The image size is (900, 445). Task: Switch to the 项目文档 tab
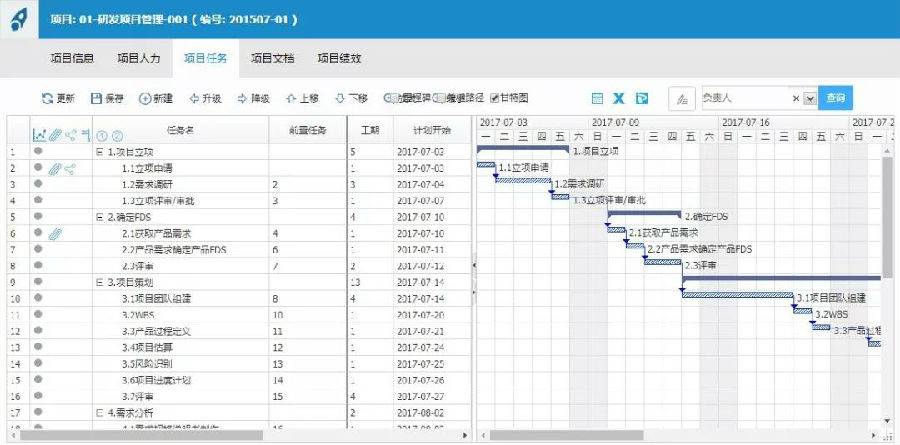(272, 59)
